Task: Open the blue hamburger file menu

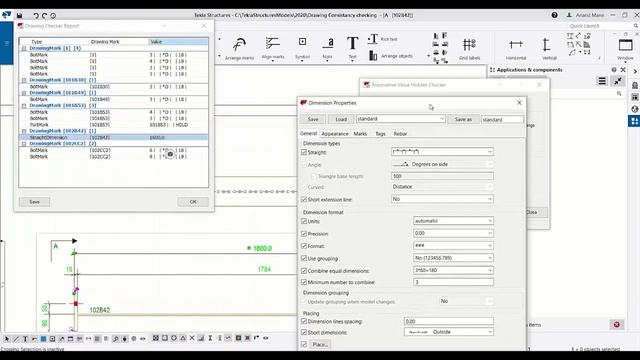Action: point(7,43)
